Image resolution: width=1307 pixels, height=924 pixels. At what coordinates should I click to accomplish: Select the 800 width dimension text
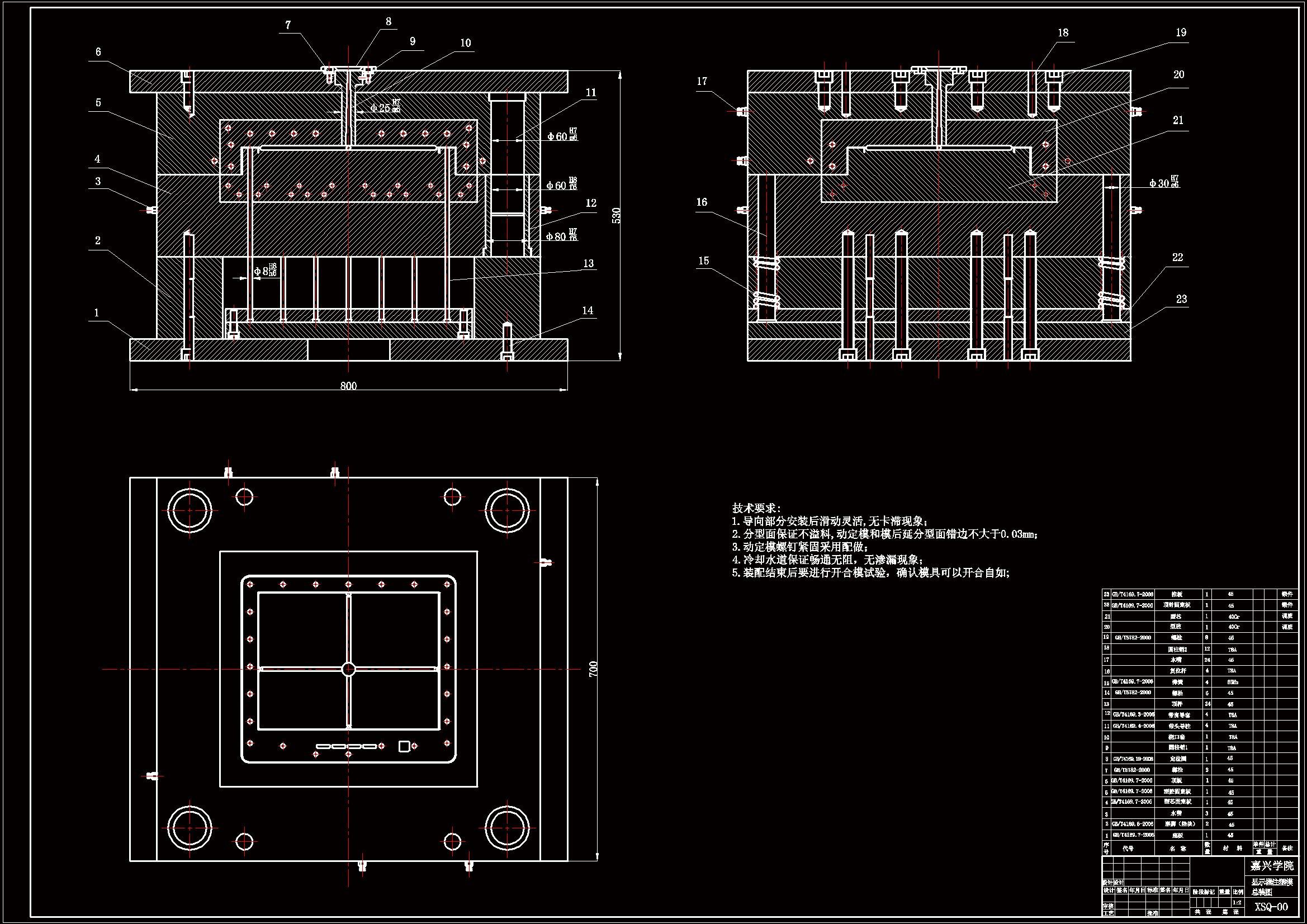click(x=348, y=386)
